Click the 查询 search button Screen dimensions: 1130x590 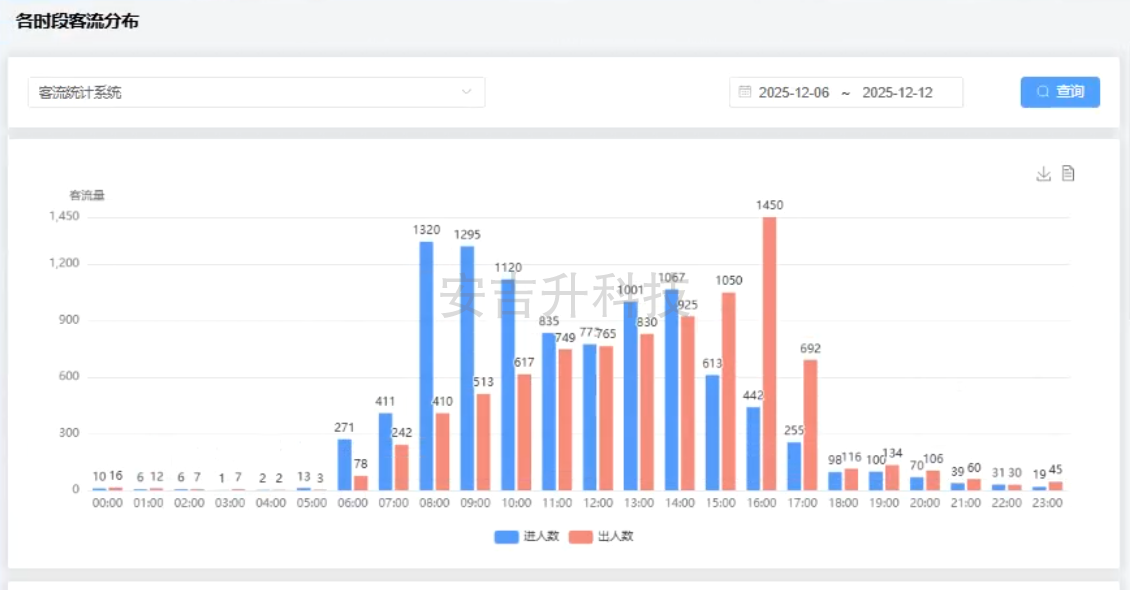pyautogui.click(x=1060, y=92)
